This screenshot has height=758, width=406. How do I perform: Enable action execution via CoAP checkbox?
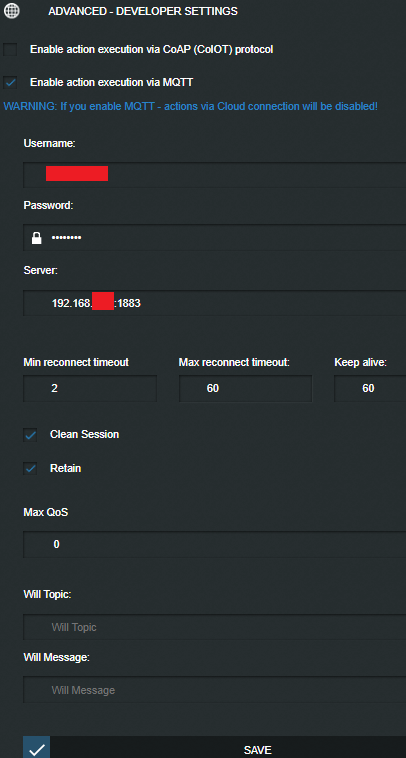(x=10, y=49)
